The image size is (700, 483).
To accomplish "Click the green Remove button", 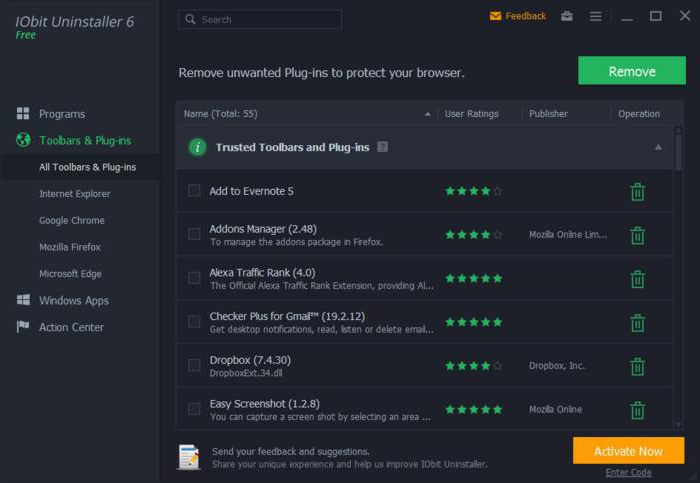I will (x=632, y=71).
